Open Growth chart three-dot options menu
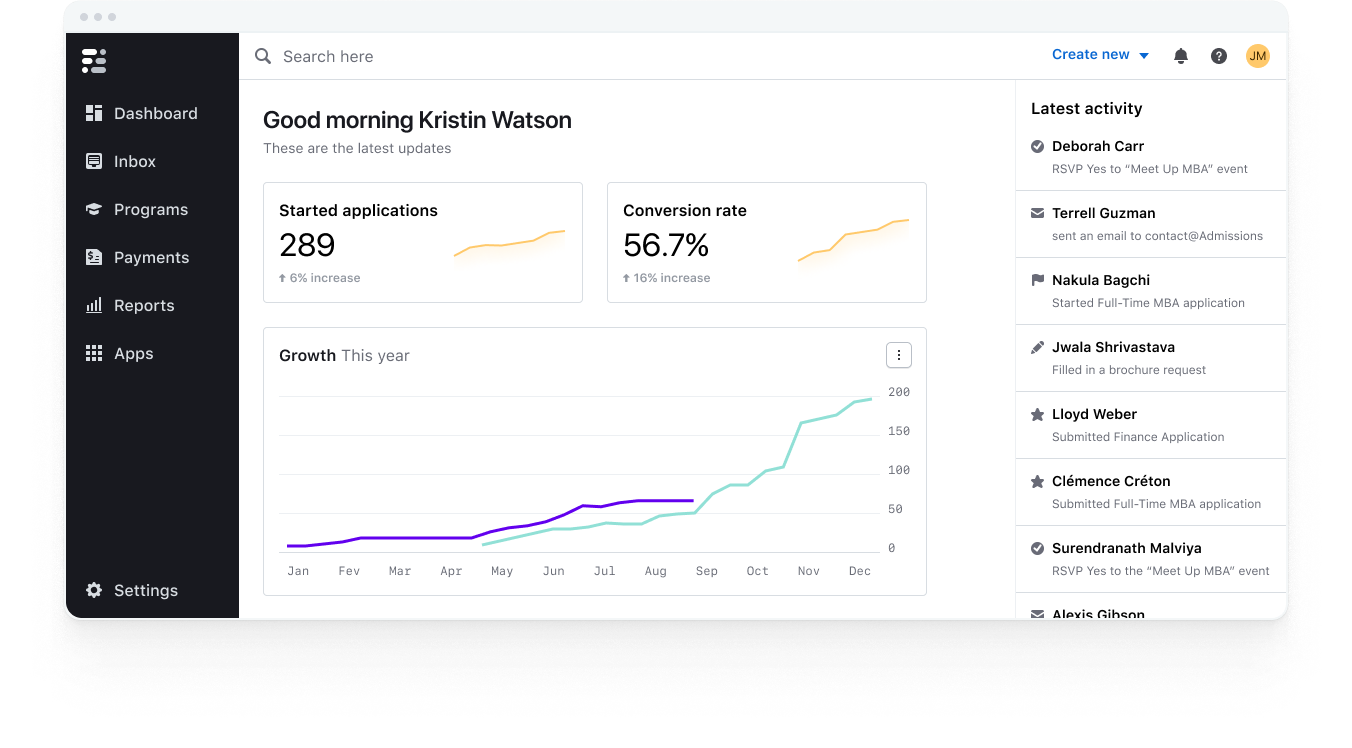Screen dimensions: 1352x748 [899, 355]
